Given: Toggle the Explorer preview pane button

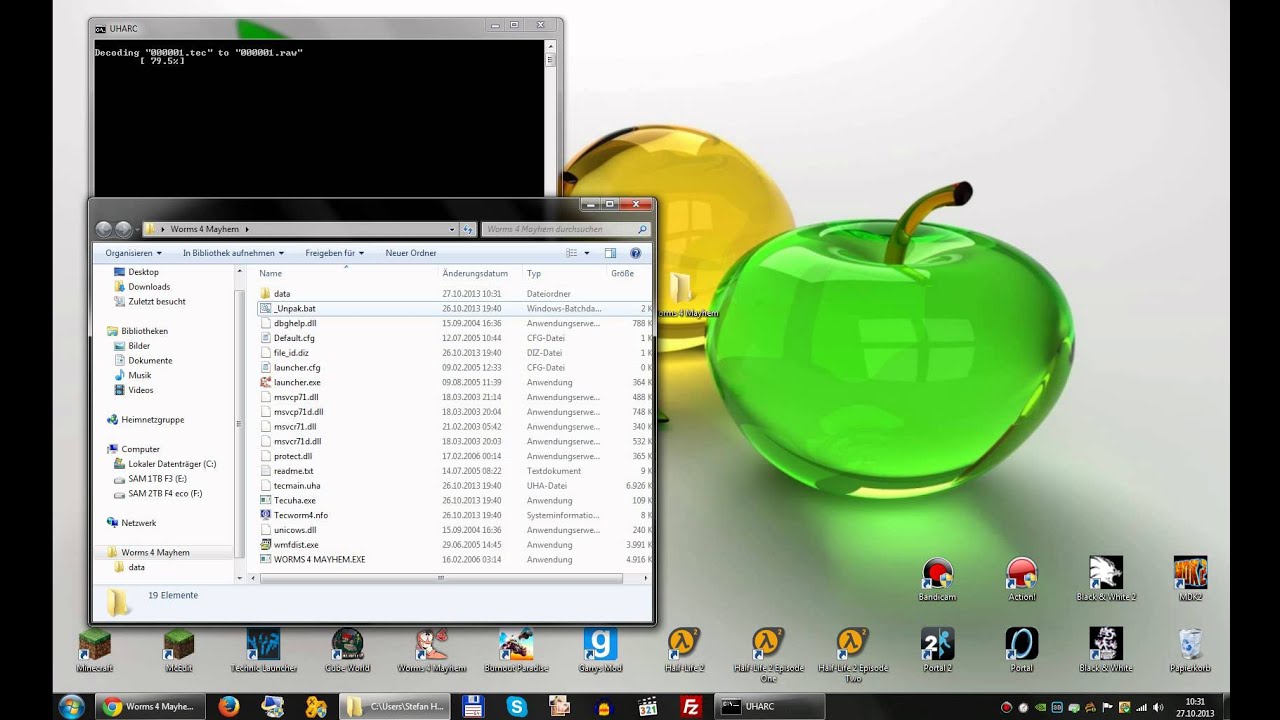Looking at the screenshot, I should click(x=610, y=253).
